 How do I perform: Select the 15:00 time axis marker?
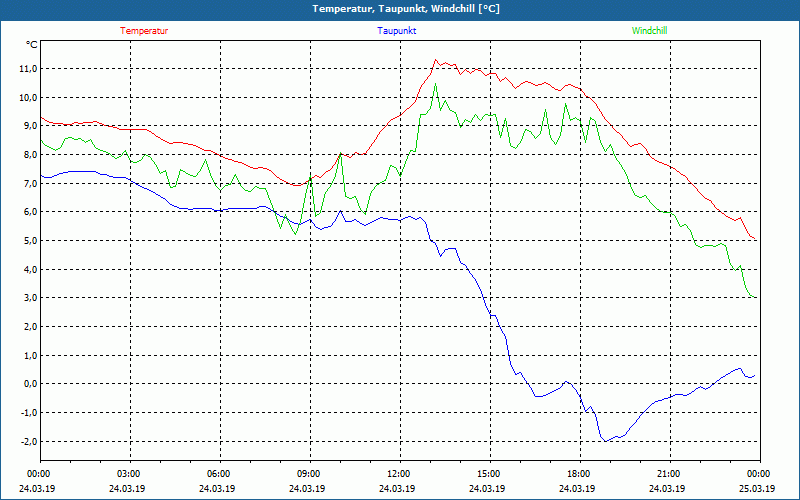(489, 474)
